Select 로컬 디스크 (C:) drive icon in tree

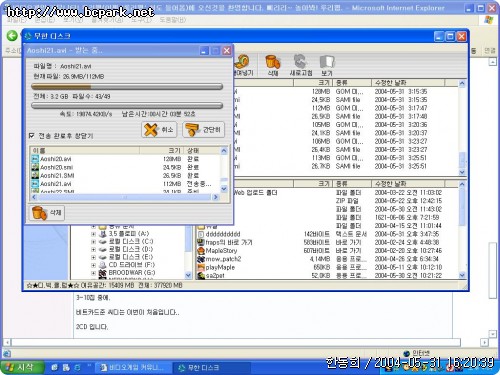point(103,242)
